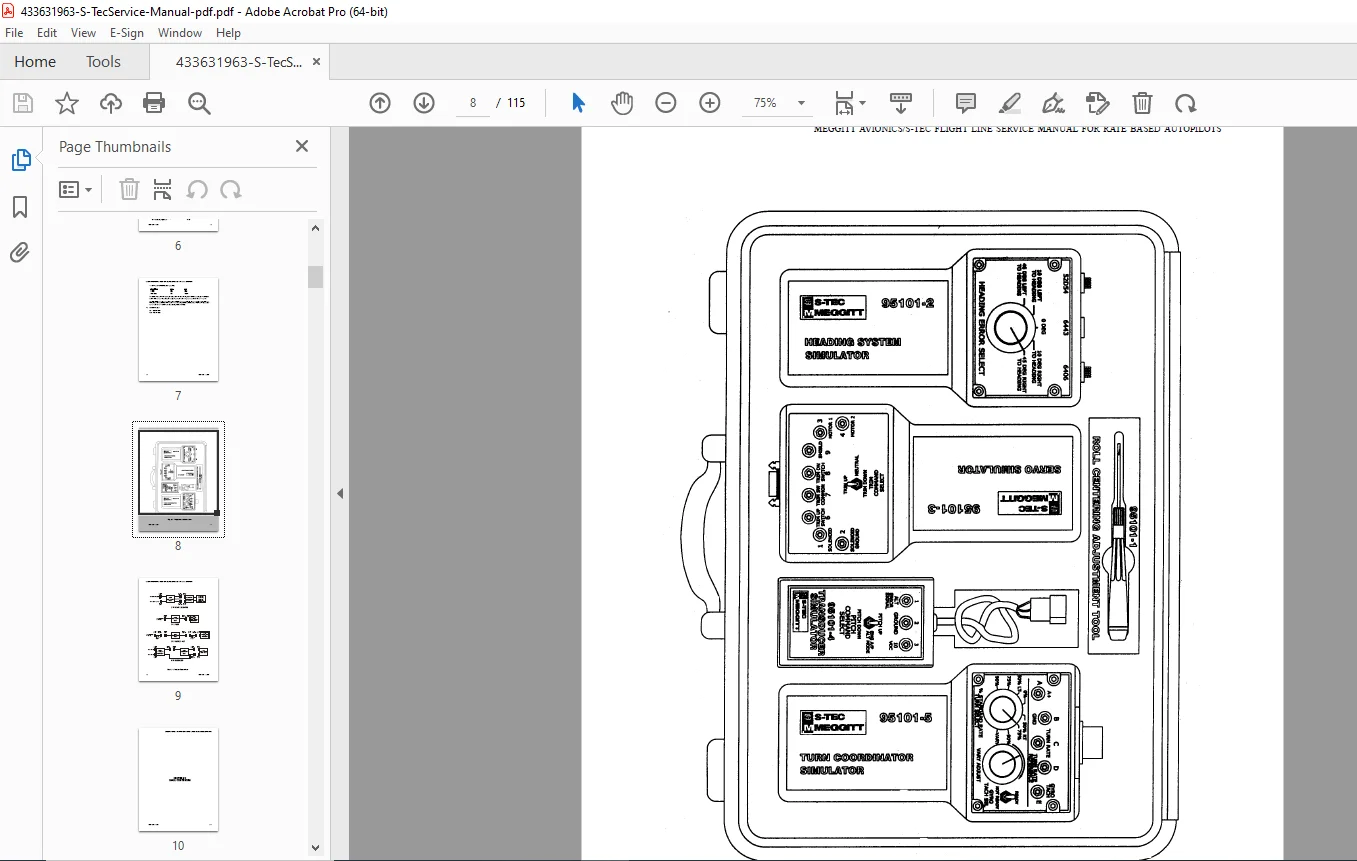Open the Window menu
The height and width of the screenshot is (861, 1357).
(180, 33)
